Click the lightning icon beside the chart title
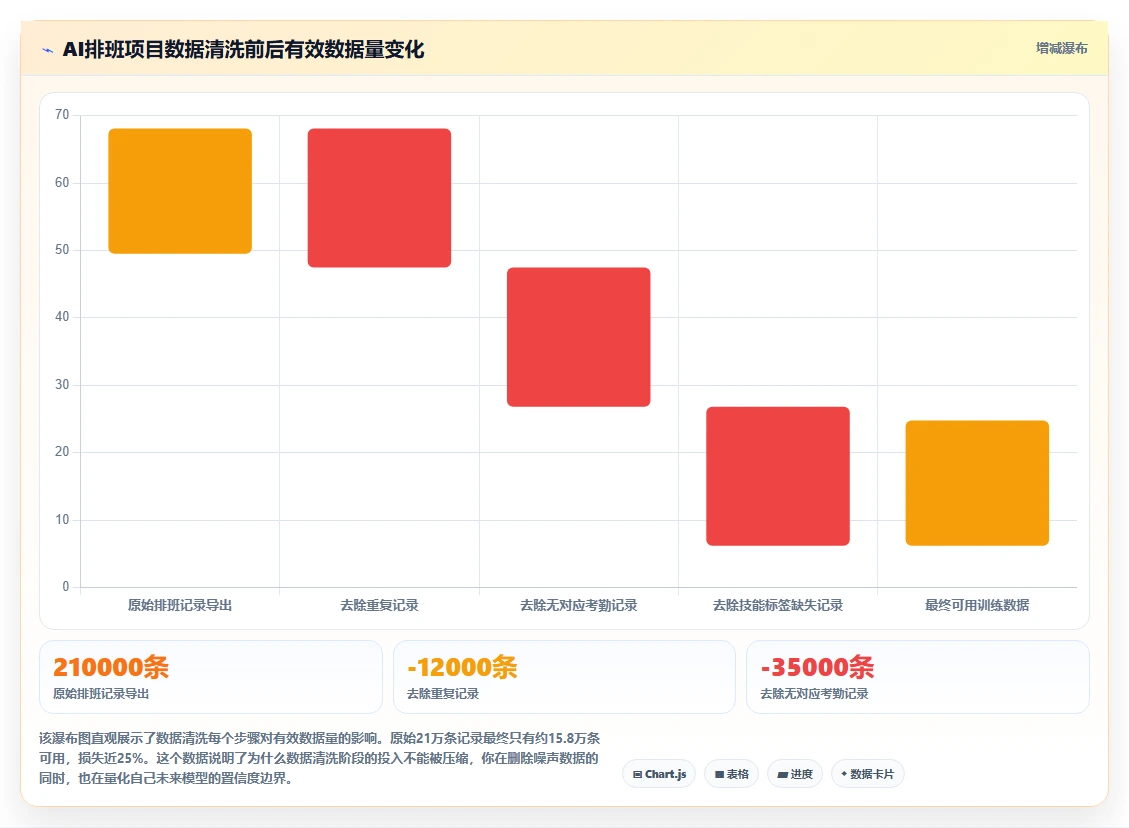This screenshot has height=828, width=1129. (48, 50)
